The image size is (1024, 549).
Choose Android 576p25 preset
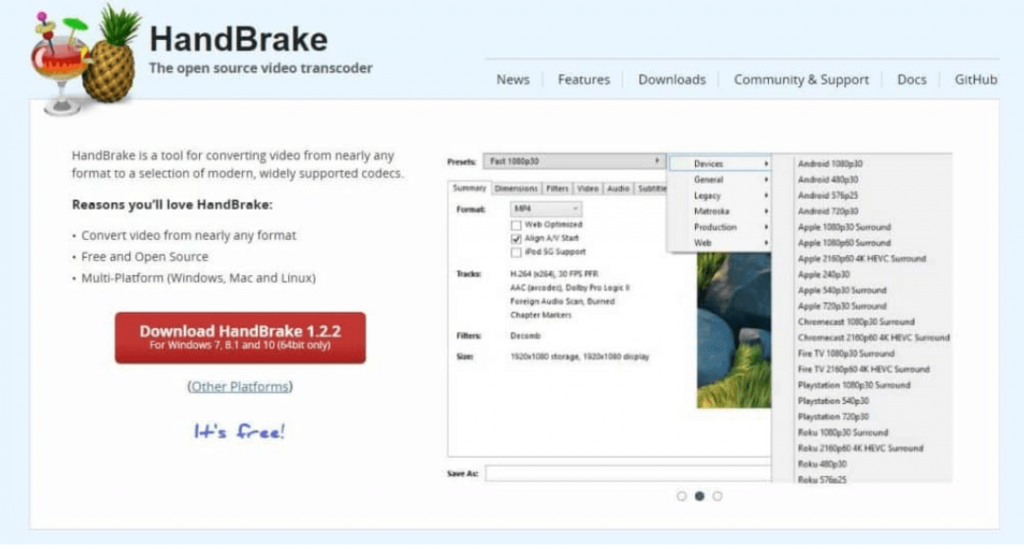[828, 195]
